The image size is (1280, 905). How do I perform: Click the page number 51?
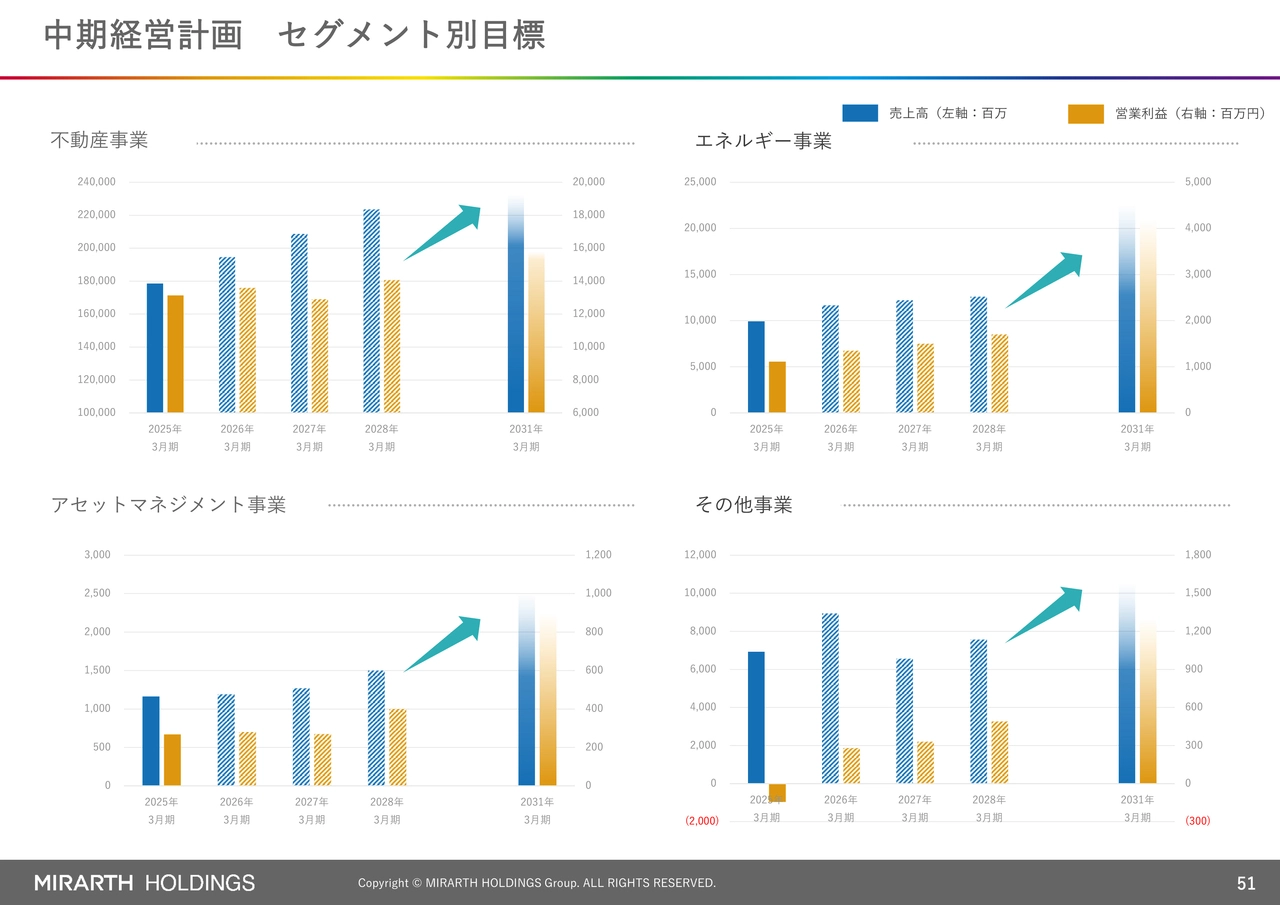(x=1246, y=883)
